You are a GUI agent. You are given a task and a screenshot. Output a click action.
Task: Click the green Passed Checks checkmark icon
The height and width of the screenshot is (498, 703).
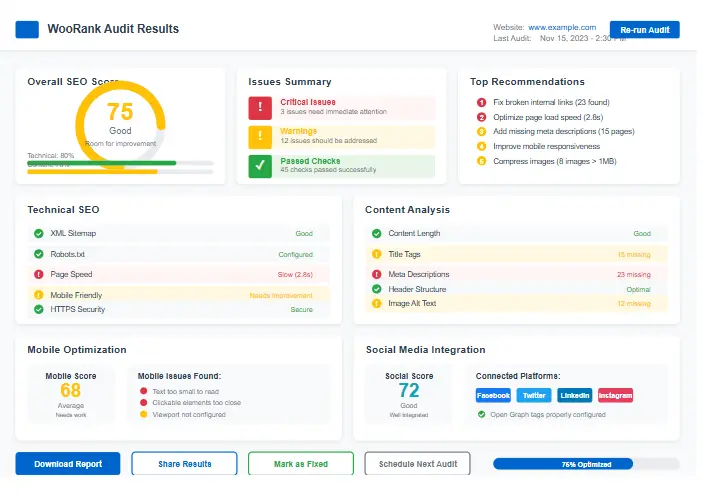pyautogui.click(x=261, y=166)
